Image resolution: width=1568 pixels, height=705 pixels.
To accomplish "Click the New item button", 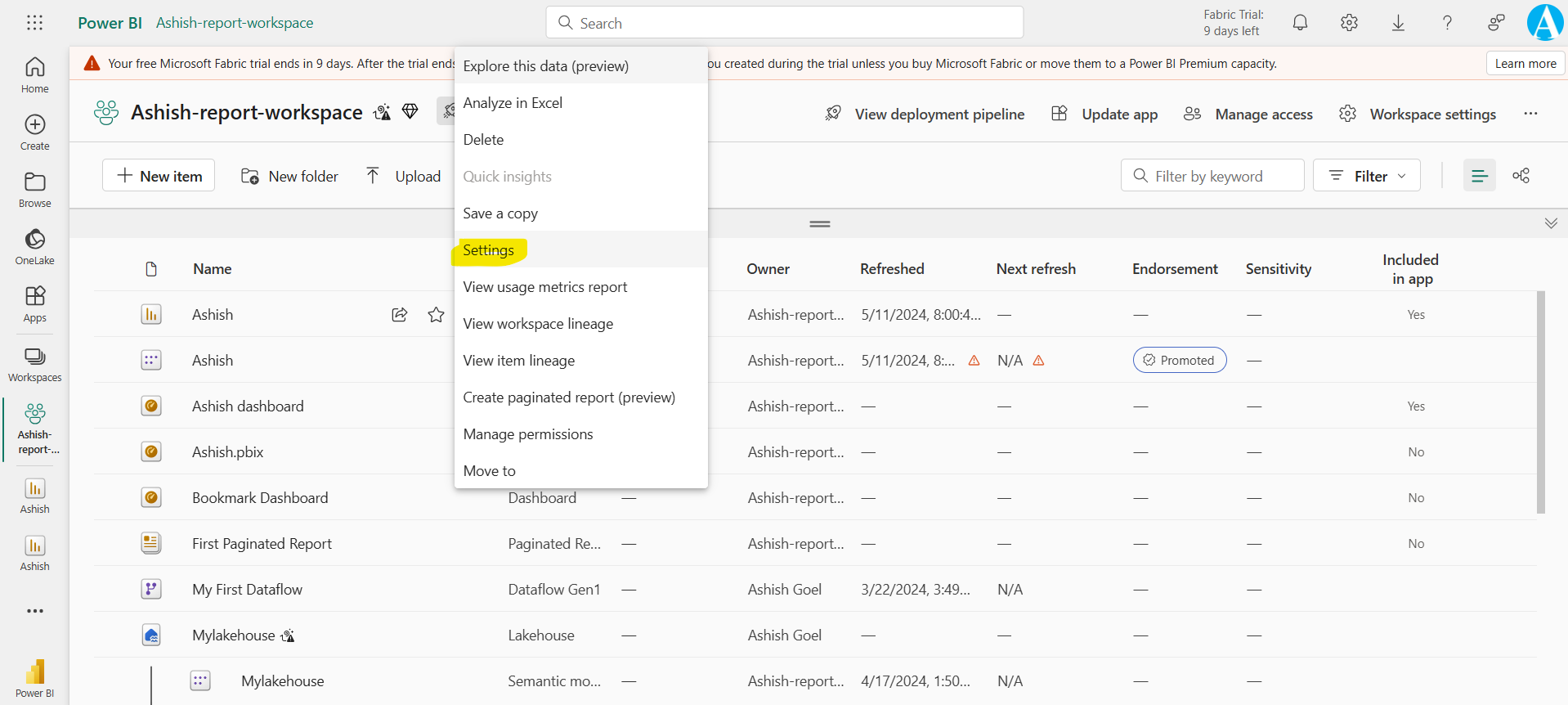I will coord(159,176).
